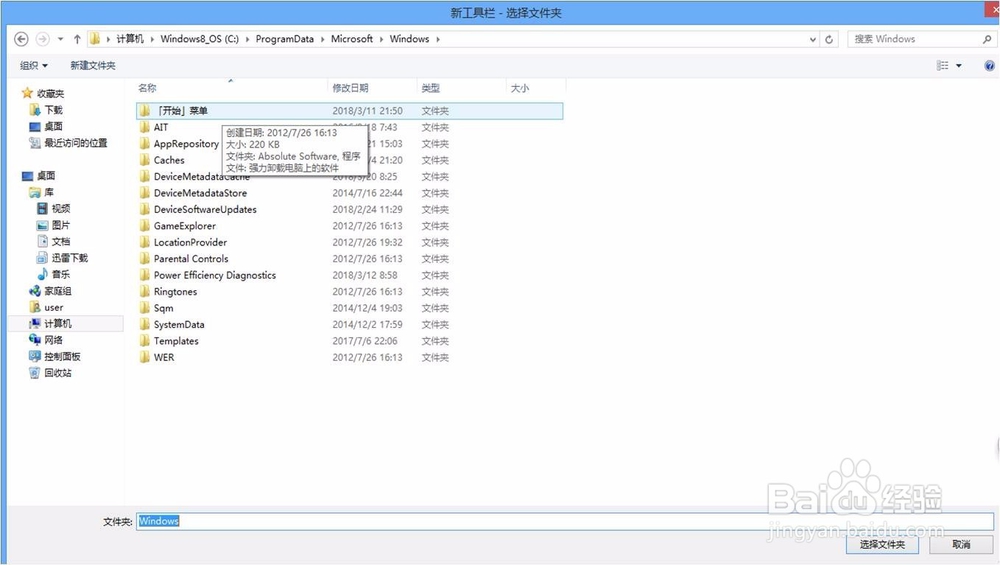Open view options dropdown arrow

(959, 66)
